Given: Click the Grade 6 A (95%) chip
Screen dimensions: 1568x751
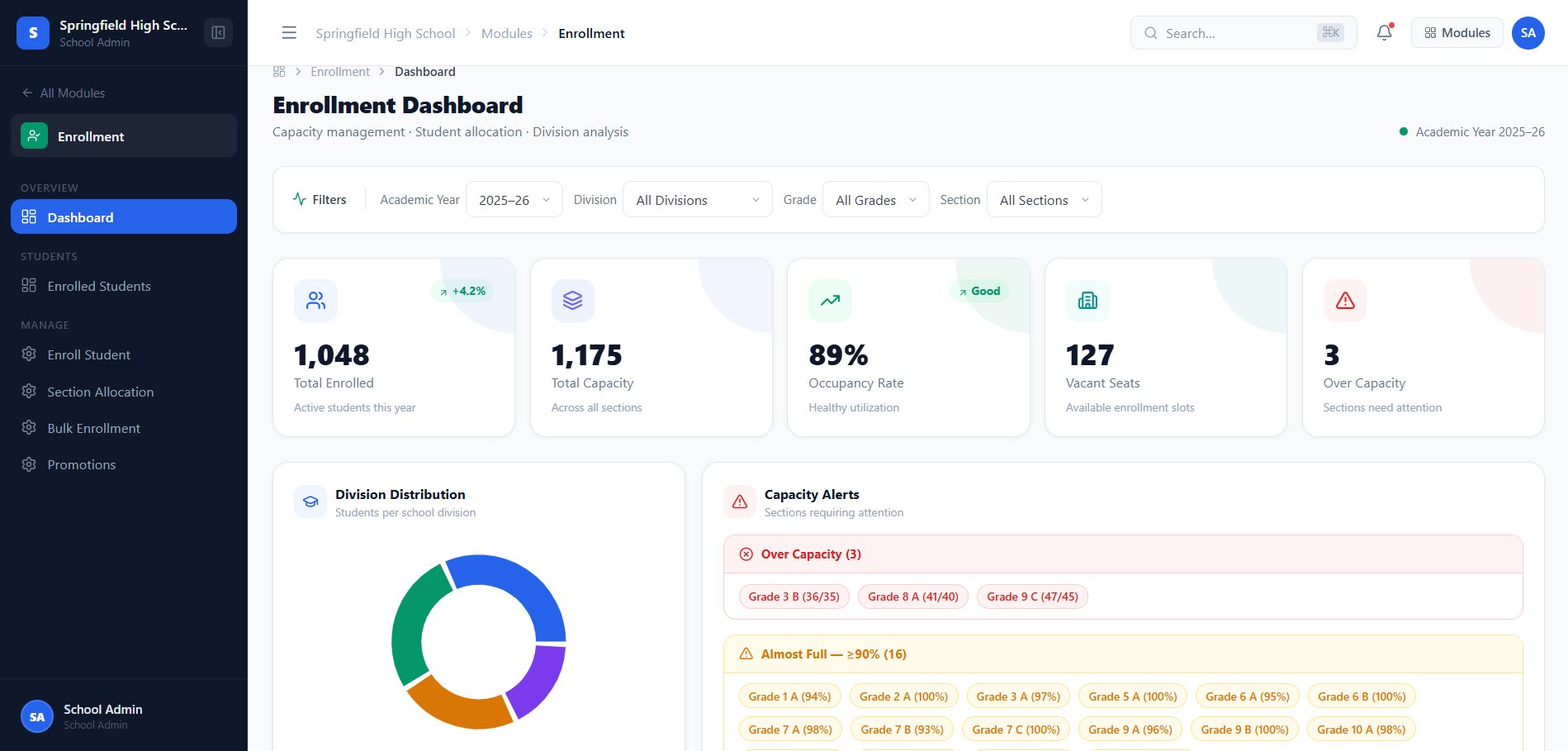Looking at the screenshot, I should click(x=1248, y=696).
